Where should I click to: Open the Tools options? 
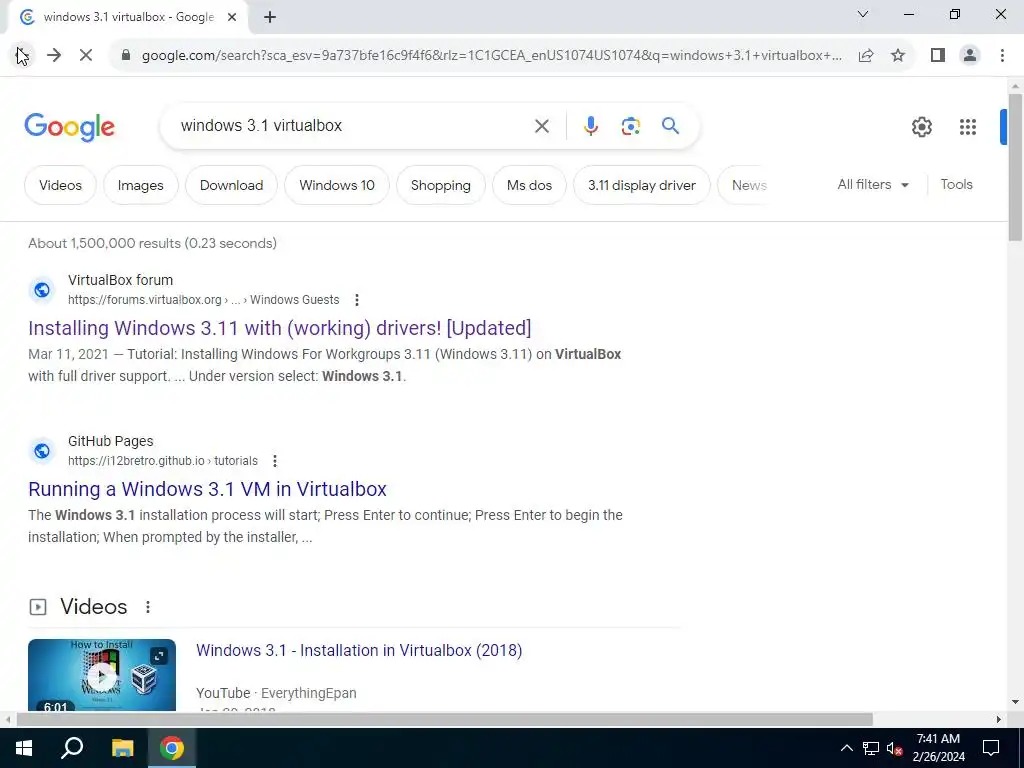956,185
